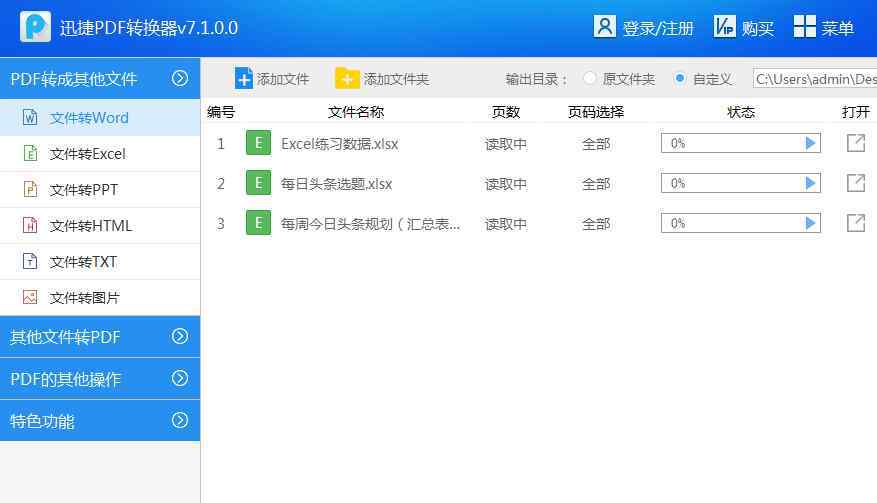Screen dimensions: 877x503
Task: Click the blue add-file plus icon
Action: (x=243, y=78)
